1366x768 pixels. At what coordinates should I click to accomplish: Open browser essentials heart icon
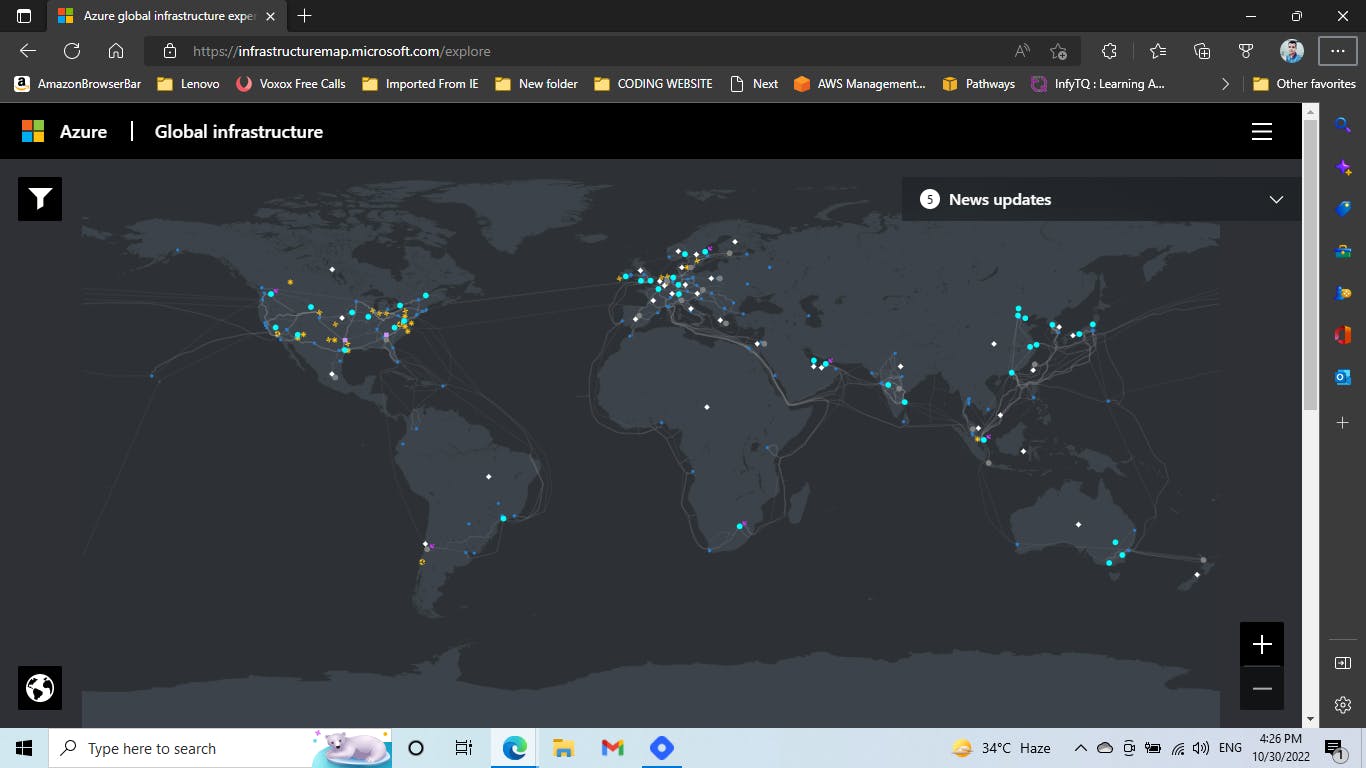(1246, 51)
